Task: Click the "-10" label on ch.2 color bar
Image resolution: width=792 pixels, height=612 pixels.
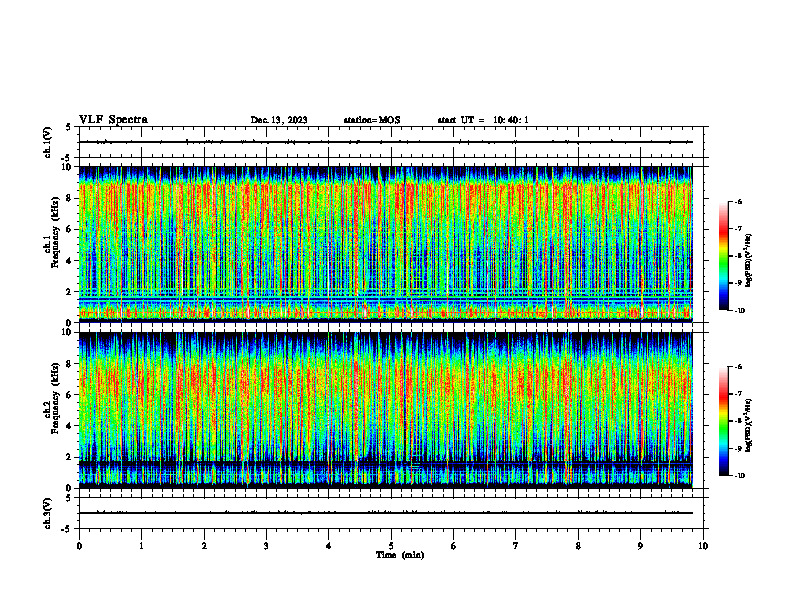Action: [x=740, y=476]
